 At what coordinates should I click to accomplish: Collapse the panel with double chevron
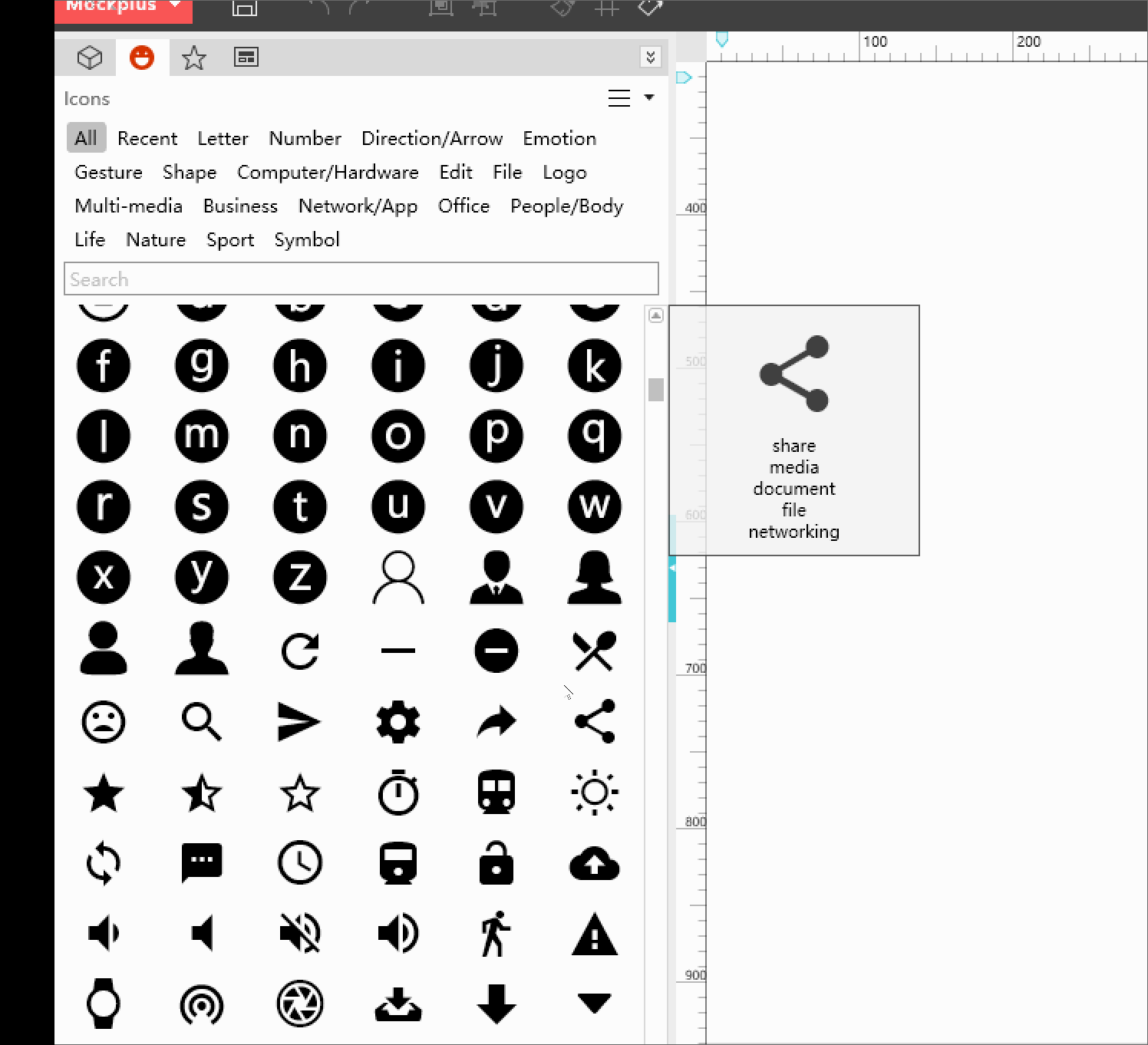(x=650, y=57)
